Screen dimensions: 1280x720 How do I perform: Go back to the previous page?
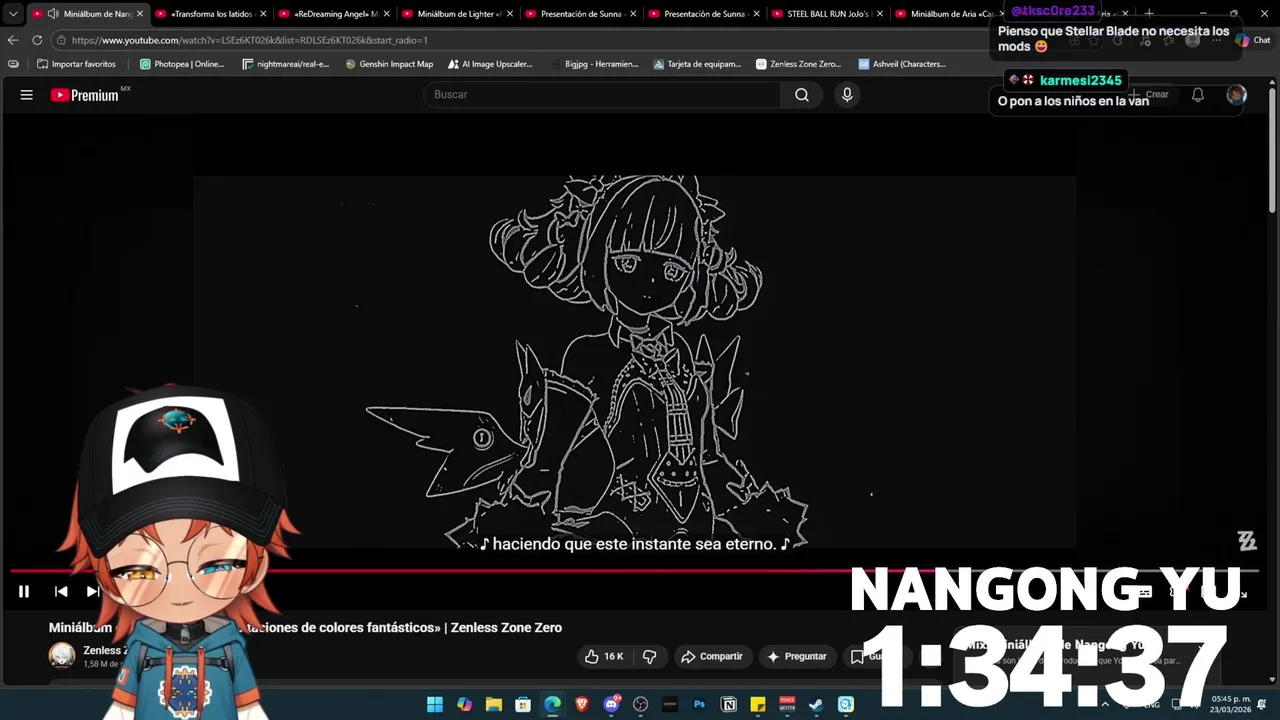click(13, 40)
